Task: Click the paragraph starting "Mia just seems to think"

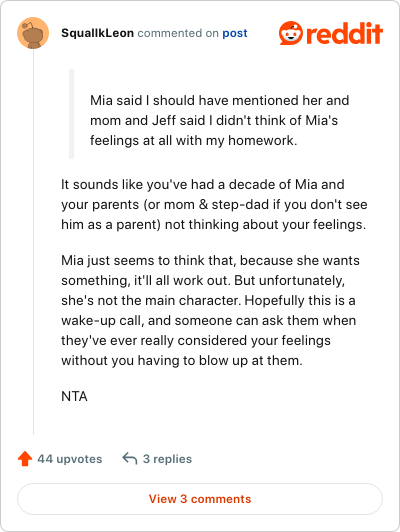Action: 210,310
